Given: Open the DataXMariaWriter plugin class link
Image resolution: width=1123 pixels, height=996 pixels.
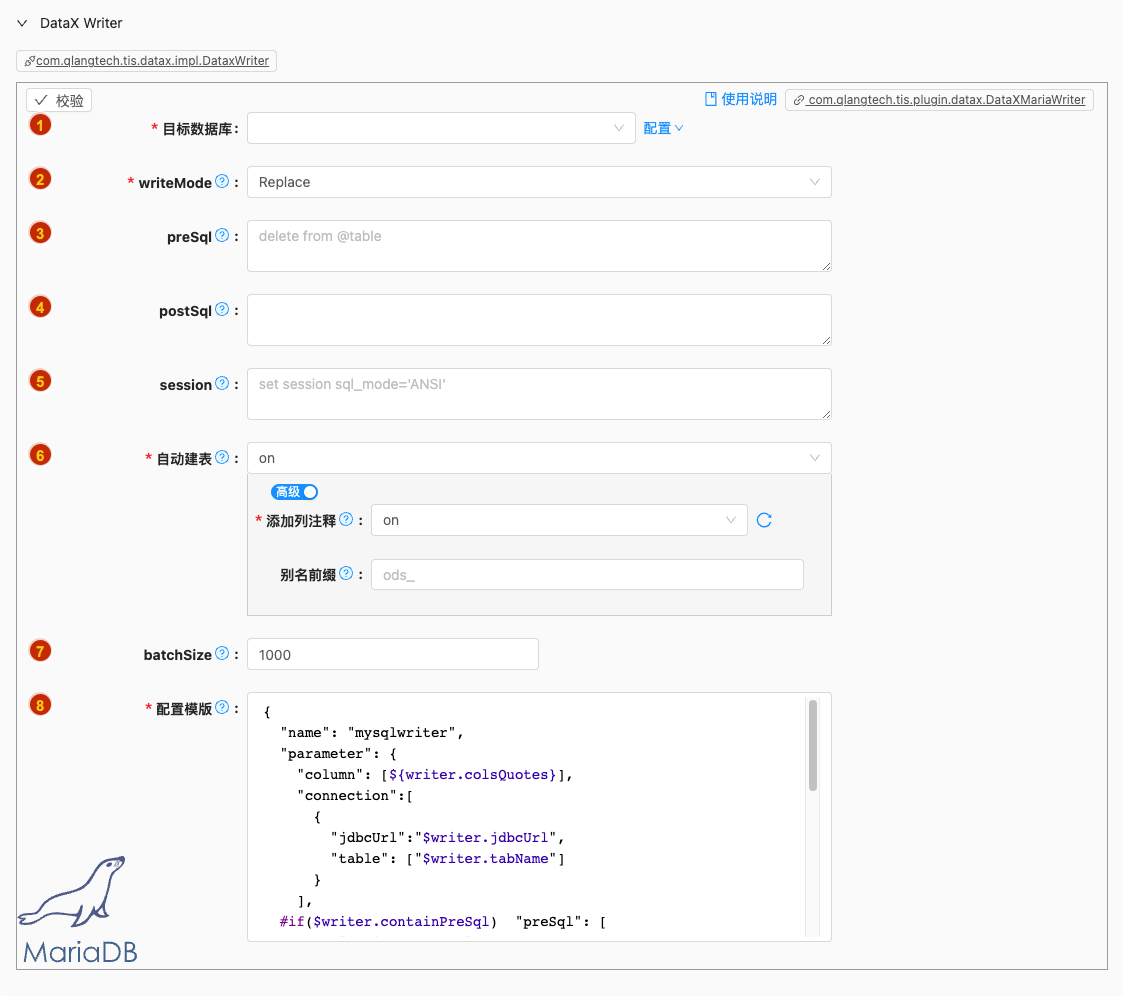Looking at the screenshot, I should (939, 100).
